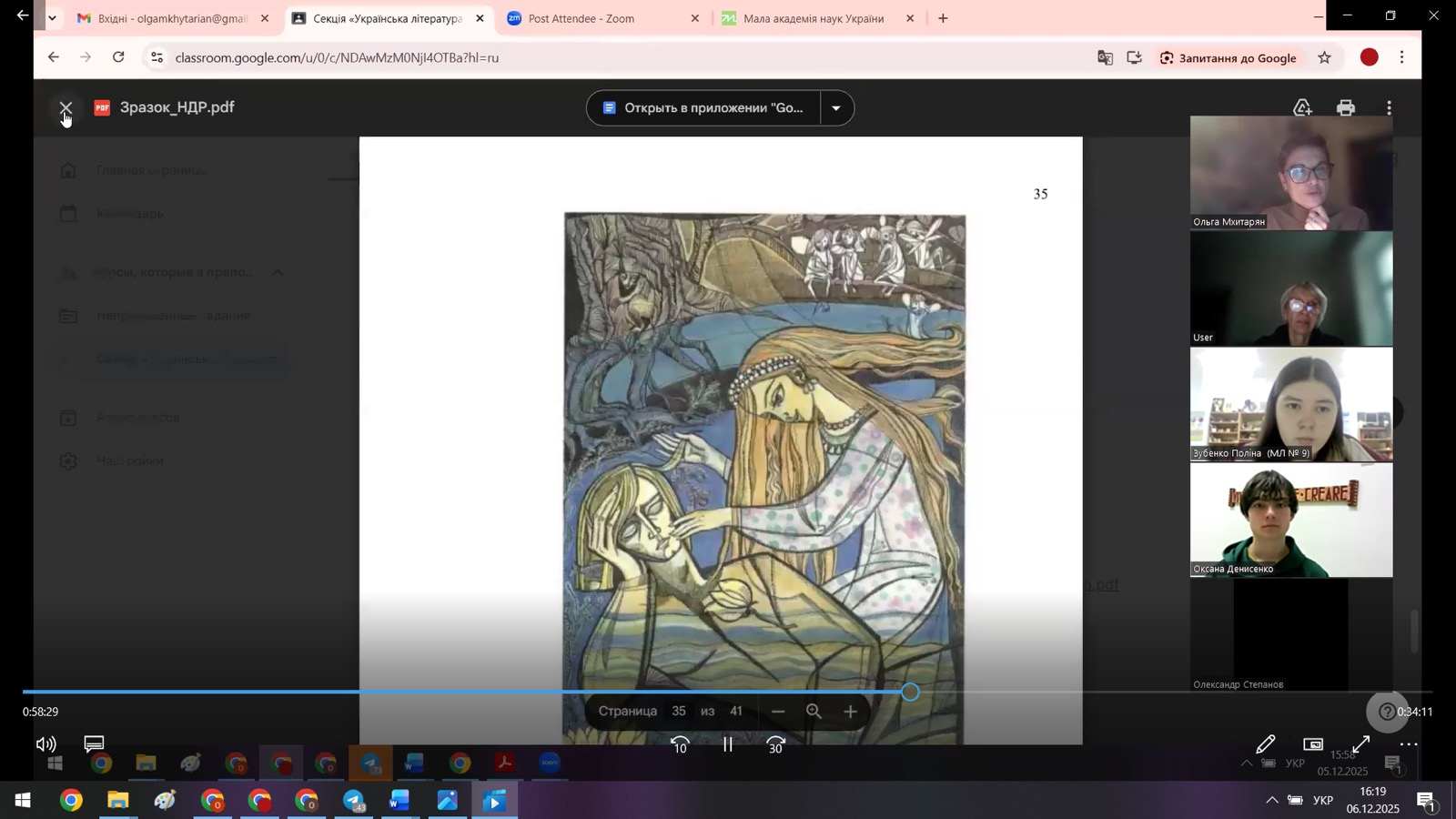Viewport: 1456px width, 819px height.
Task: Toggle mini view mode
Action: tap(1312, 744)
